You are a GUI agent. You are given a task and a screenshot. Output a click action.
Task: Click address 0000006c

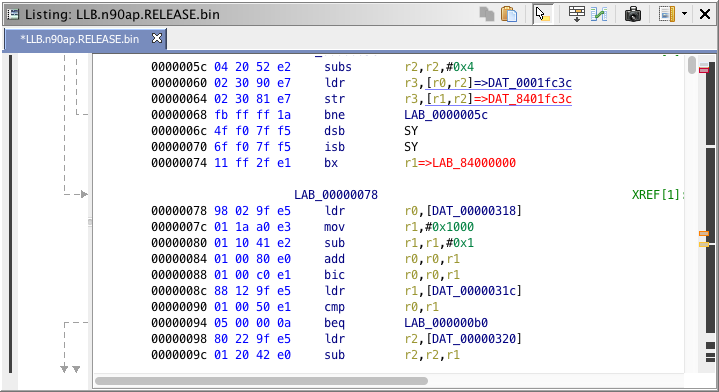pos(179,131)
